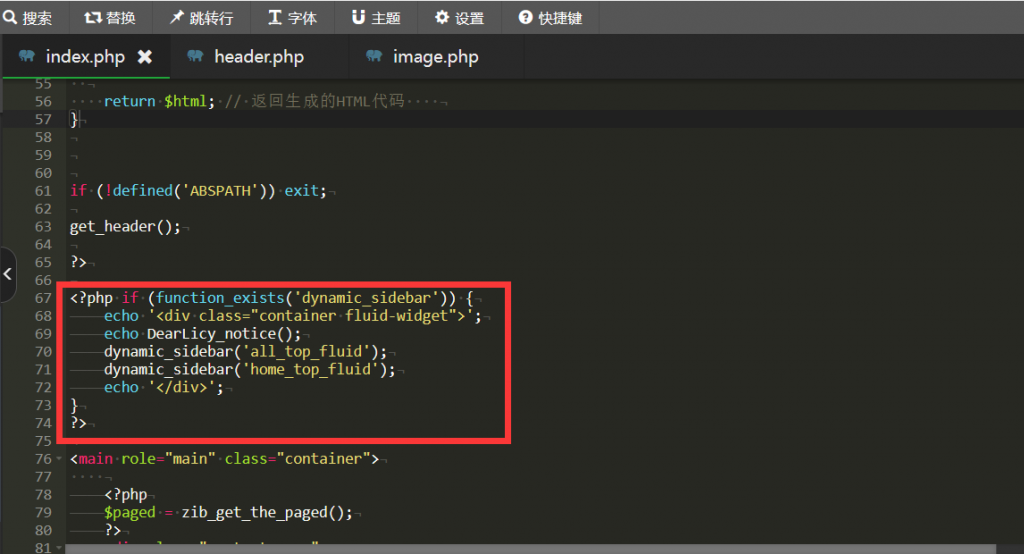This screenshot has width=1024, height=554.
Task: Close the index.php tab
Action: [144, 57]
